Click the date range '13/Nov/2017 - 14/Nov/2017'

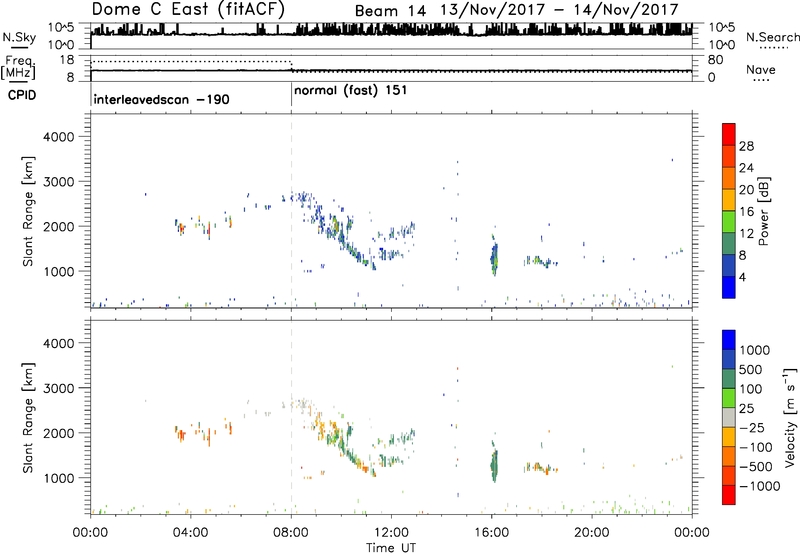tap(559, 10)
